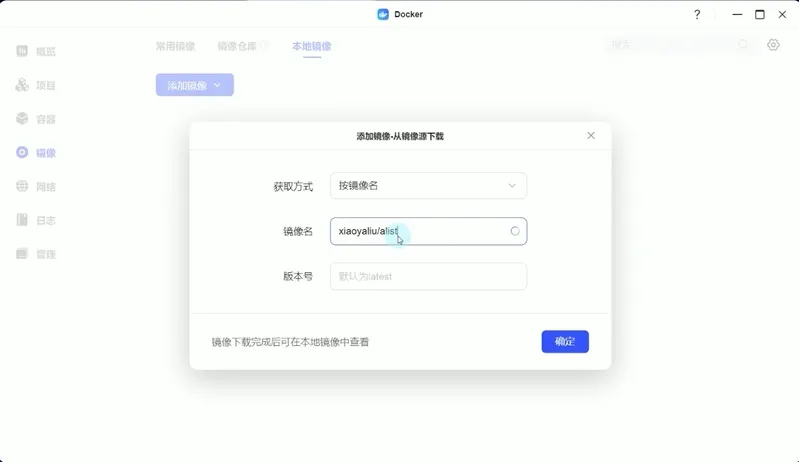799x462 pixels.
Task: Select the 本地镜像 tab
Action: (x=311, y=46)
